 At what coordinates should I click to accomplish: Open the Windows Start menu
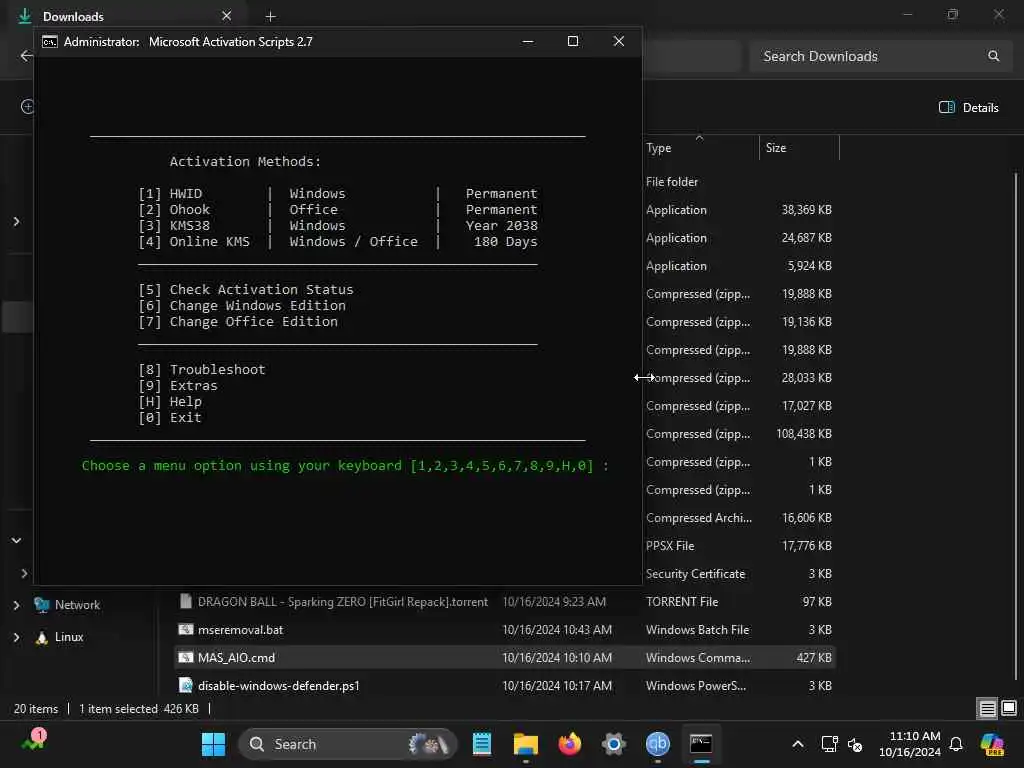(213, 744)
